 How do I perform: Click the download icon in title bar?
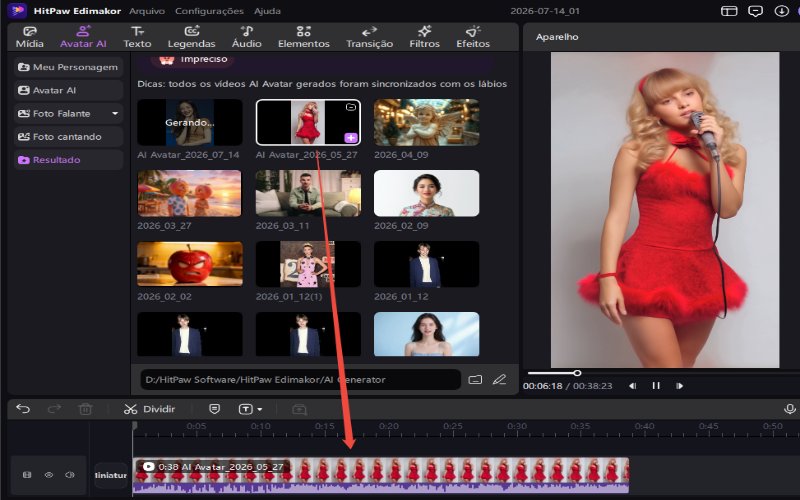tap(781, 11)
